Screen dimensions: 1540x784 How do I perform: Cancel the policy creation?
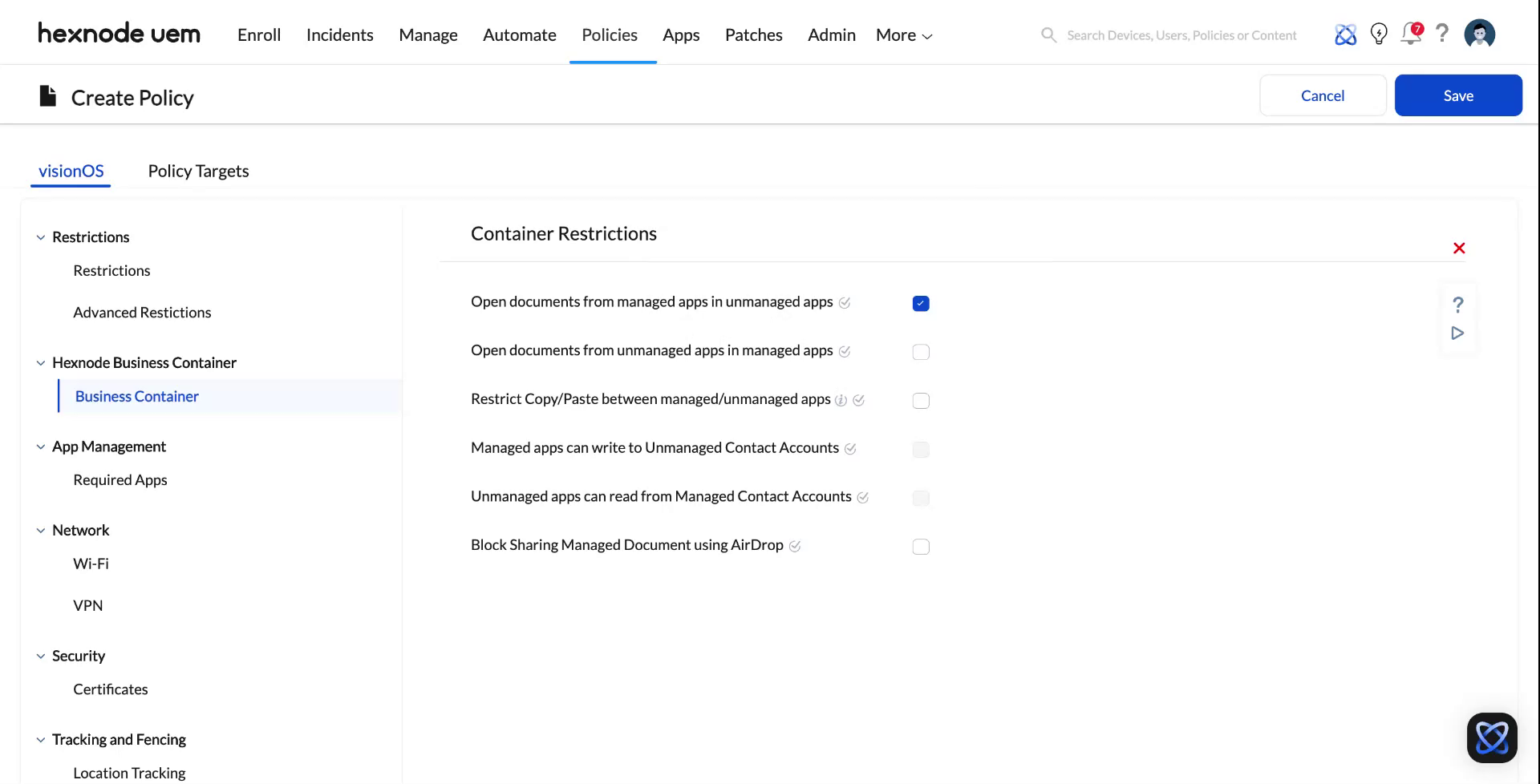(1322, 95)
